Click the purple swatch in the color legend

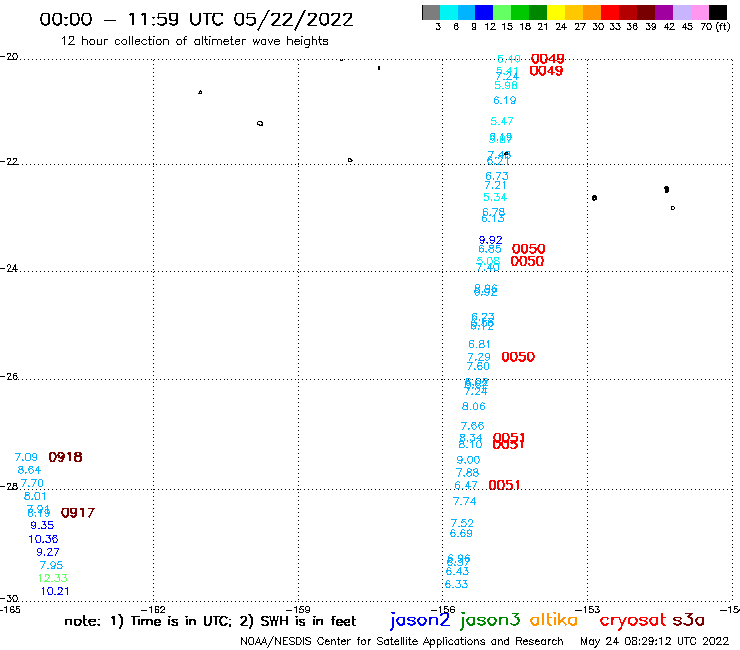[x=664, y=12]
